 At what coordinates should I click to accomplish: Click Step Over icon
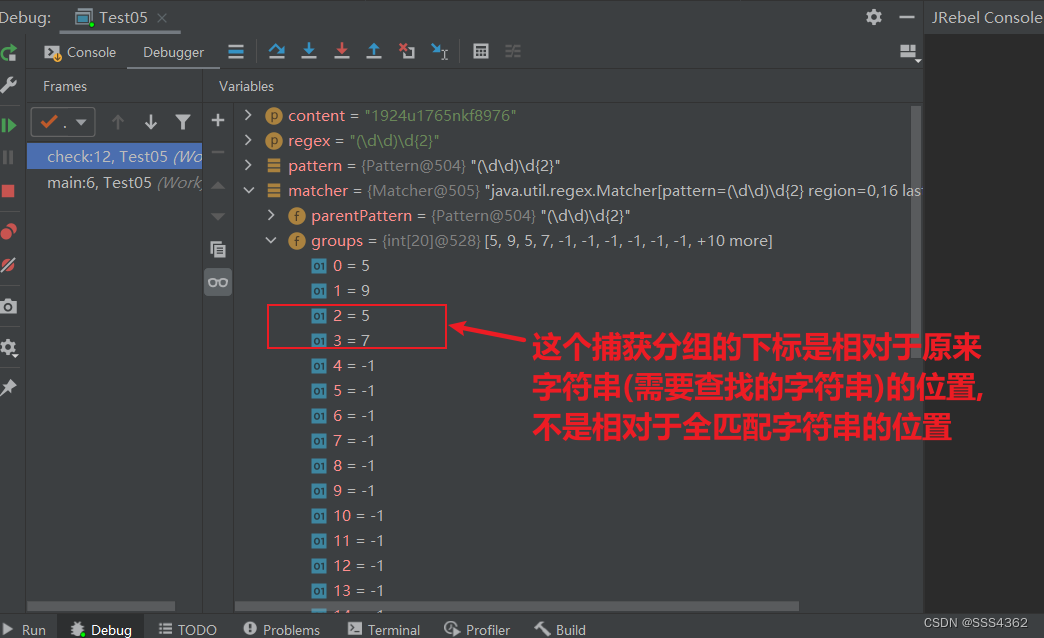(276, 51)
